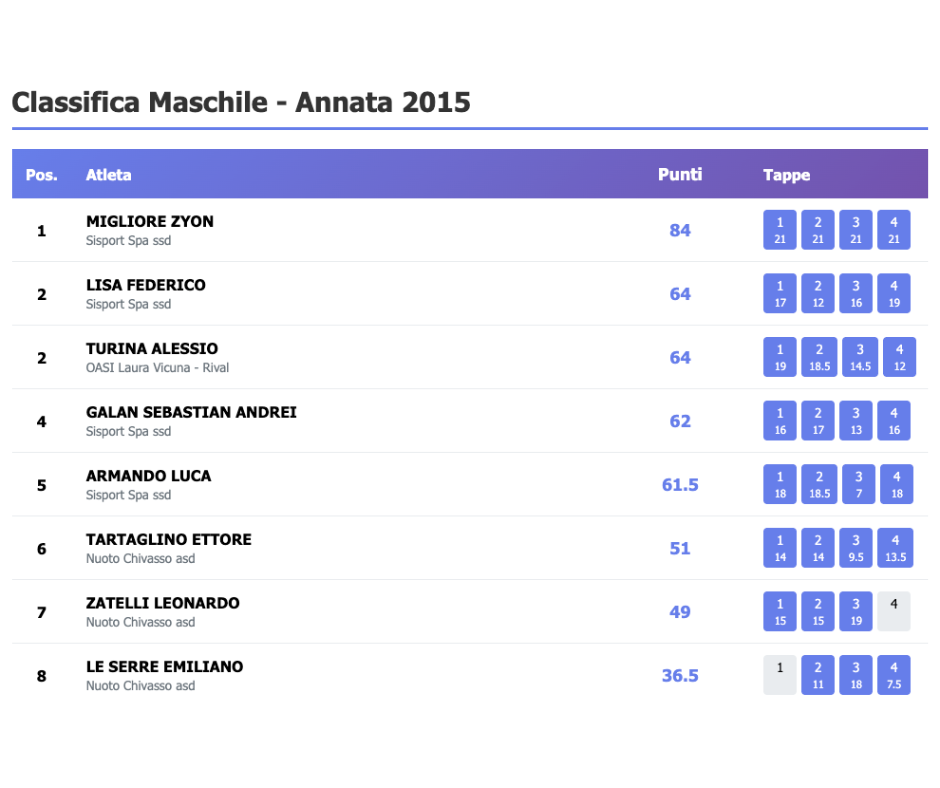This screenshot has height=788, width=940.
Task: Click the name TARTAGLINO ETTORE
Action: click(x=169, y=540)
